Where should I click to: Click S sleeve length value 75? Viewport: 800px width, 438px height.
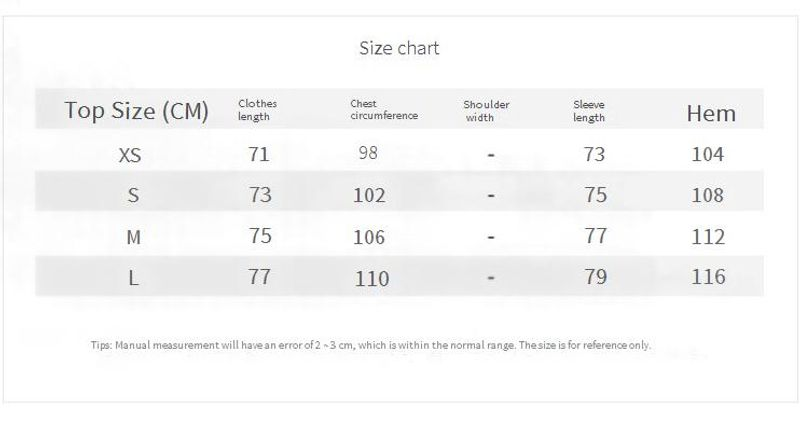(x=595, y=195)
